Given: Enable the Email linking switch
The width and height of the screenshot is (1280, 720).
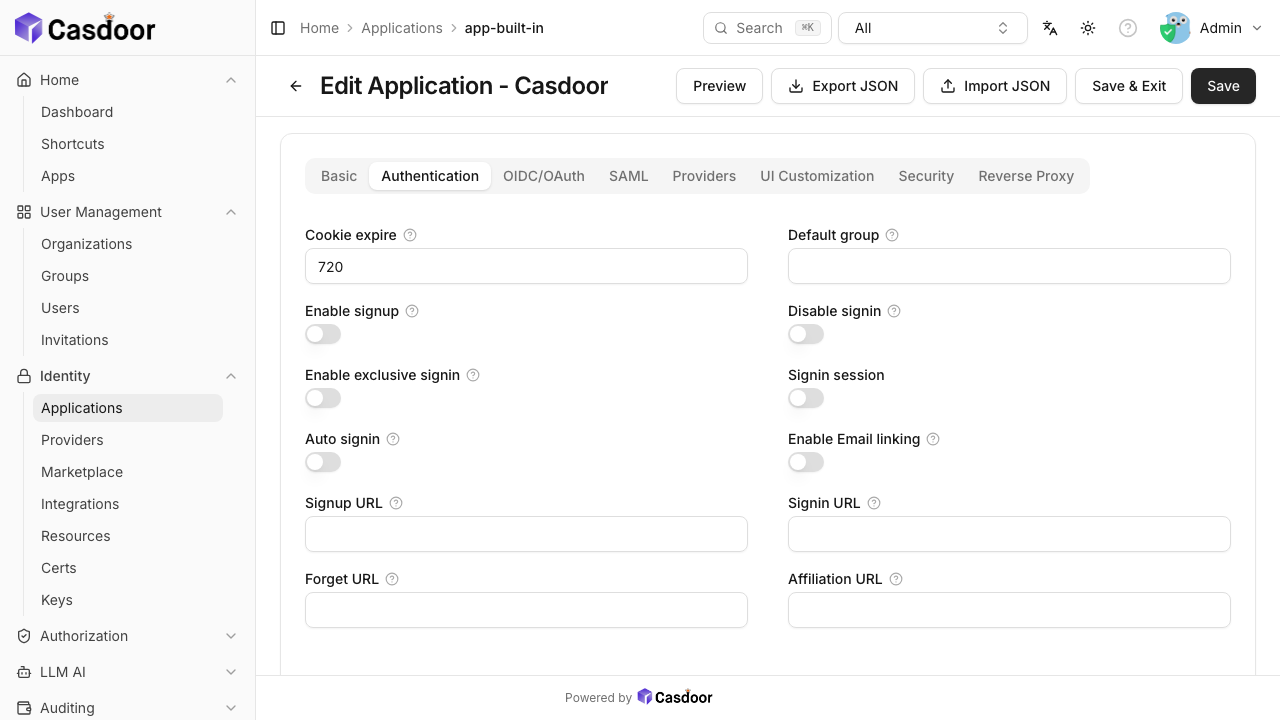Looking at the screenshot, I should click(x=806, y=462).
